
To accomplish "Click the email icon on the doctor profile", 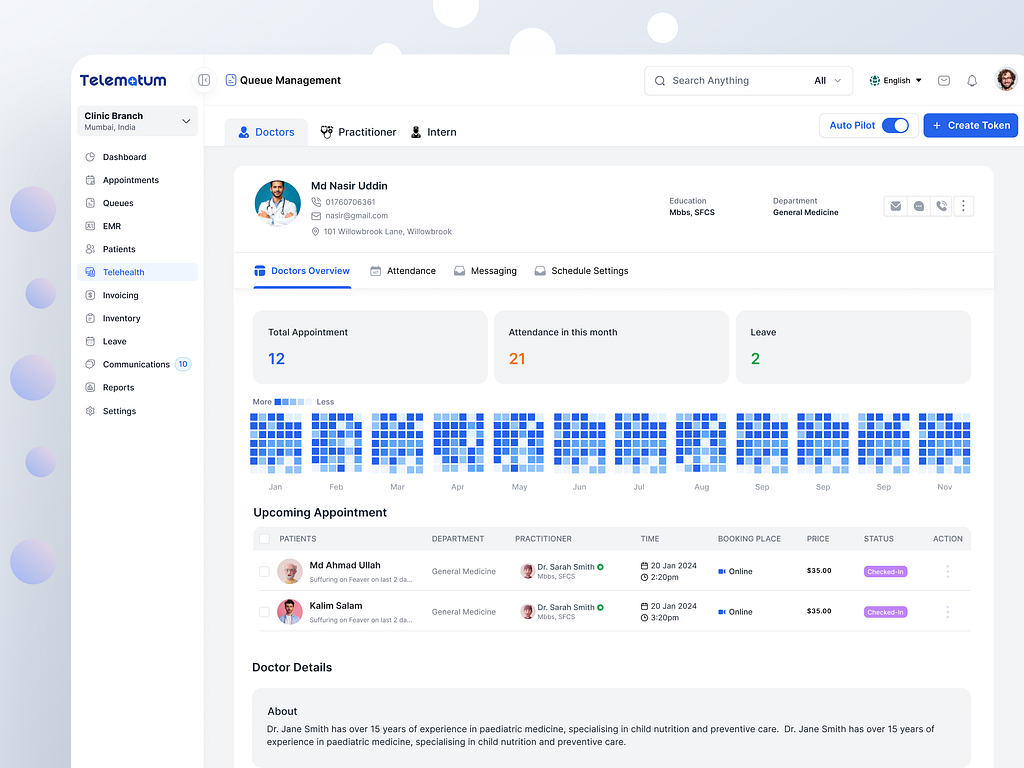I will [895, 205].
